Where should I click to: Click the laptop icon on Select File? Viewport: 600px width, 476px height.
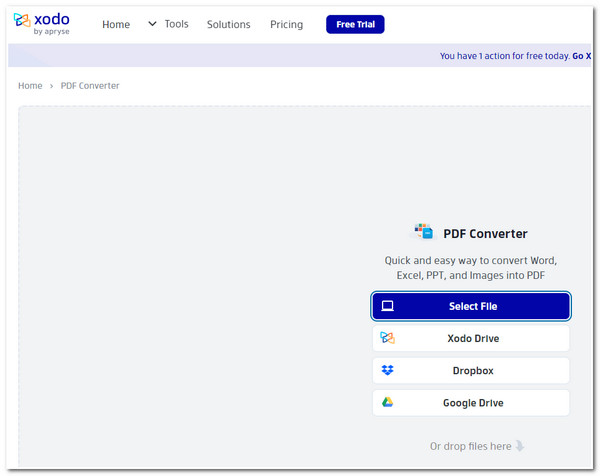(387, 306)
